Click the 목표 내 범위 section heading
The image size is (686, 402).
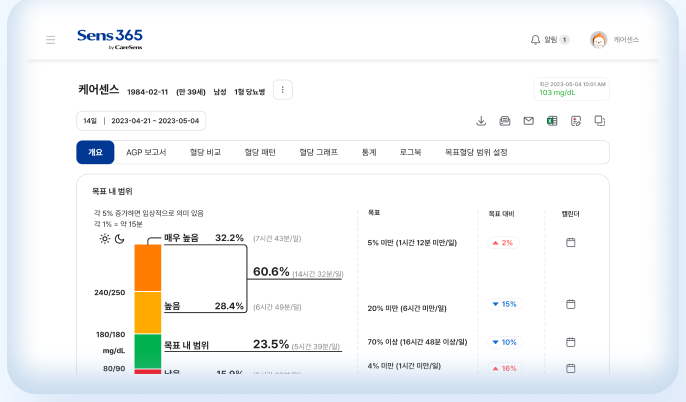112,191
